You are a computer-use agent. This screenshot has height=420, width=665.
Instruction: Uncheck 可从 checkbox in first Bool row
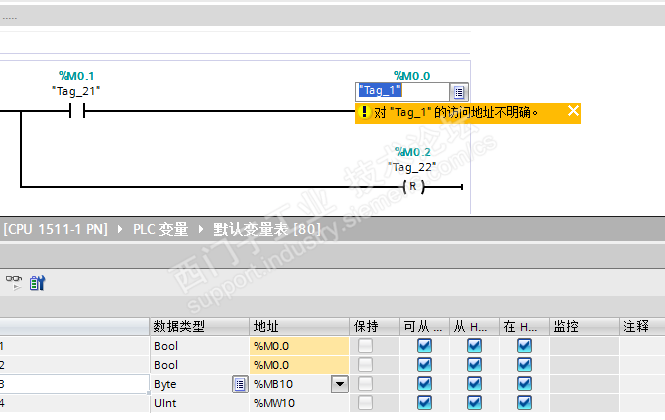(x=424, y=346)
